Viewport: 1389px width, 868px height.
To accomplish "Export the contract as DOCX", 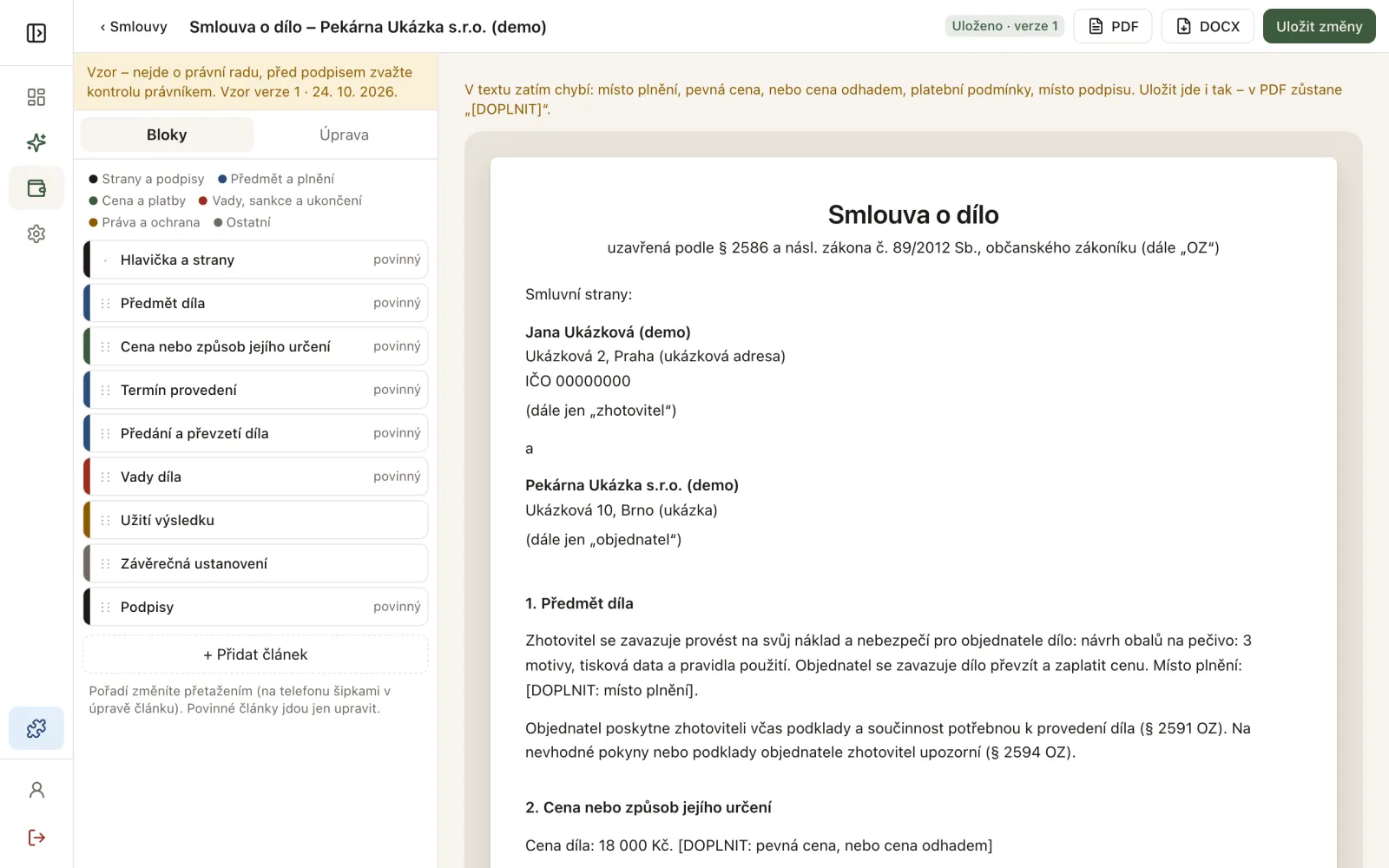I will point(1208,26).
